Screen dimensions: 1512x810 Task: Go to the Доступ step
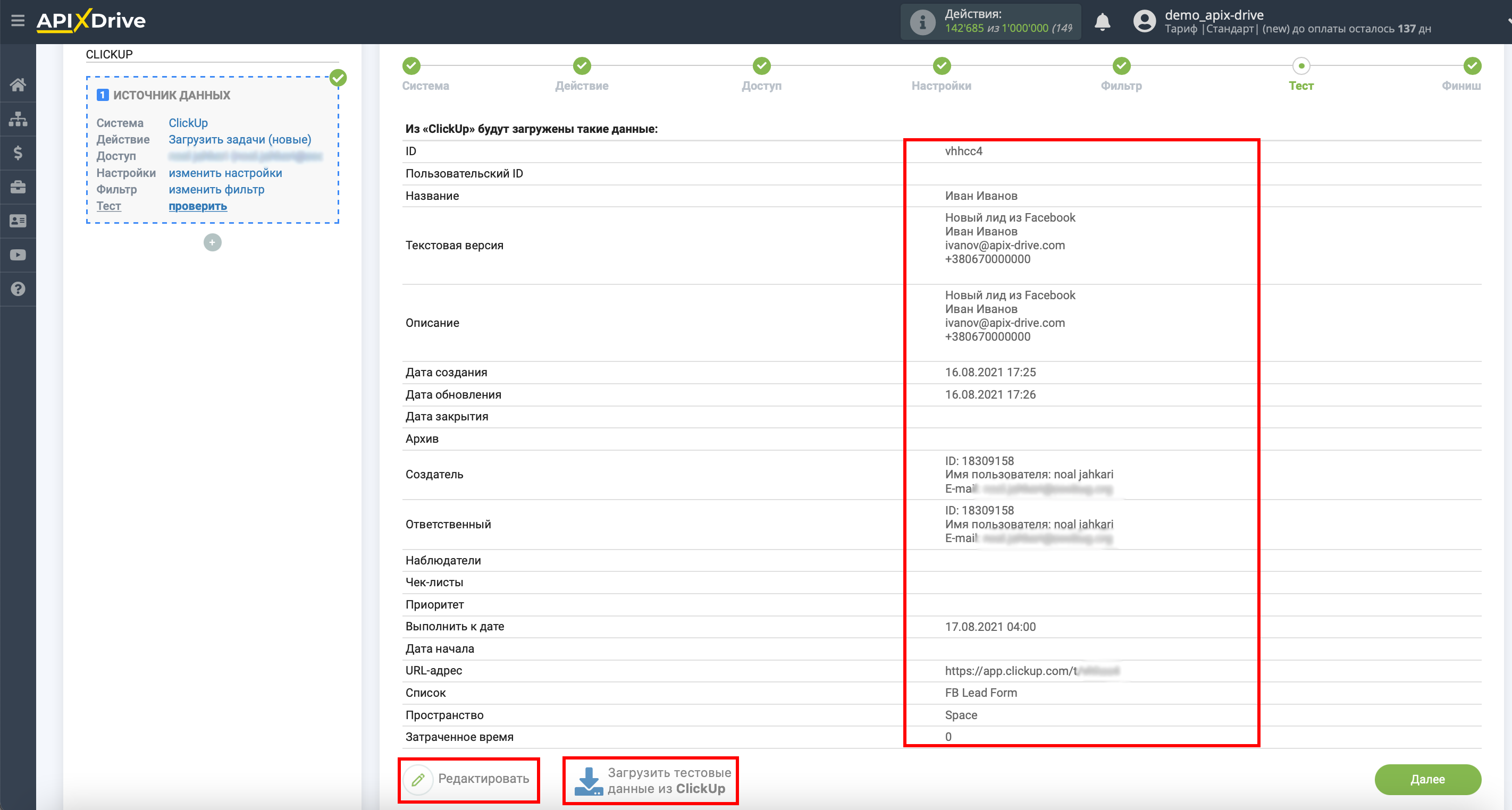(761, 74)
